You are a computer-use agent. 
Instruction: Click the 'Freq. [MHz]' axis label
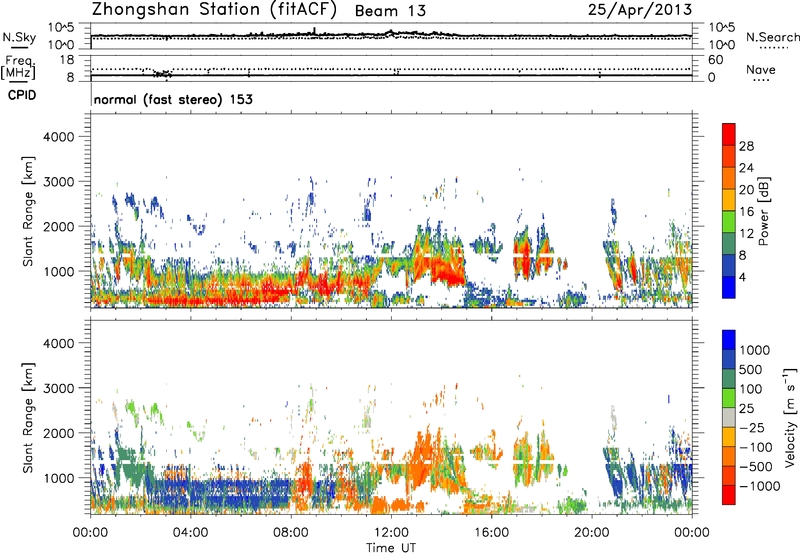[18, 68]
